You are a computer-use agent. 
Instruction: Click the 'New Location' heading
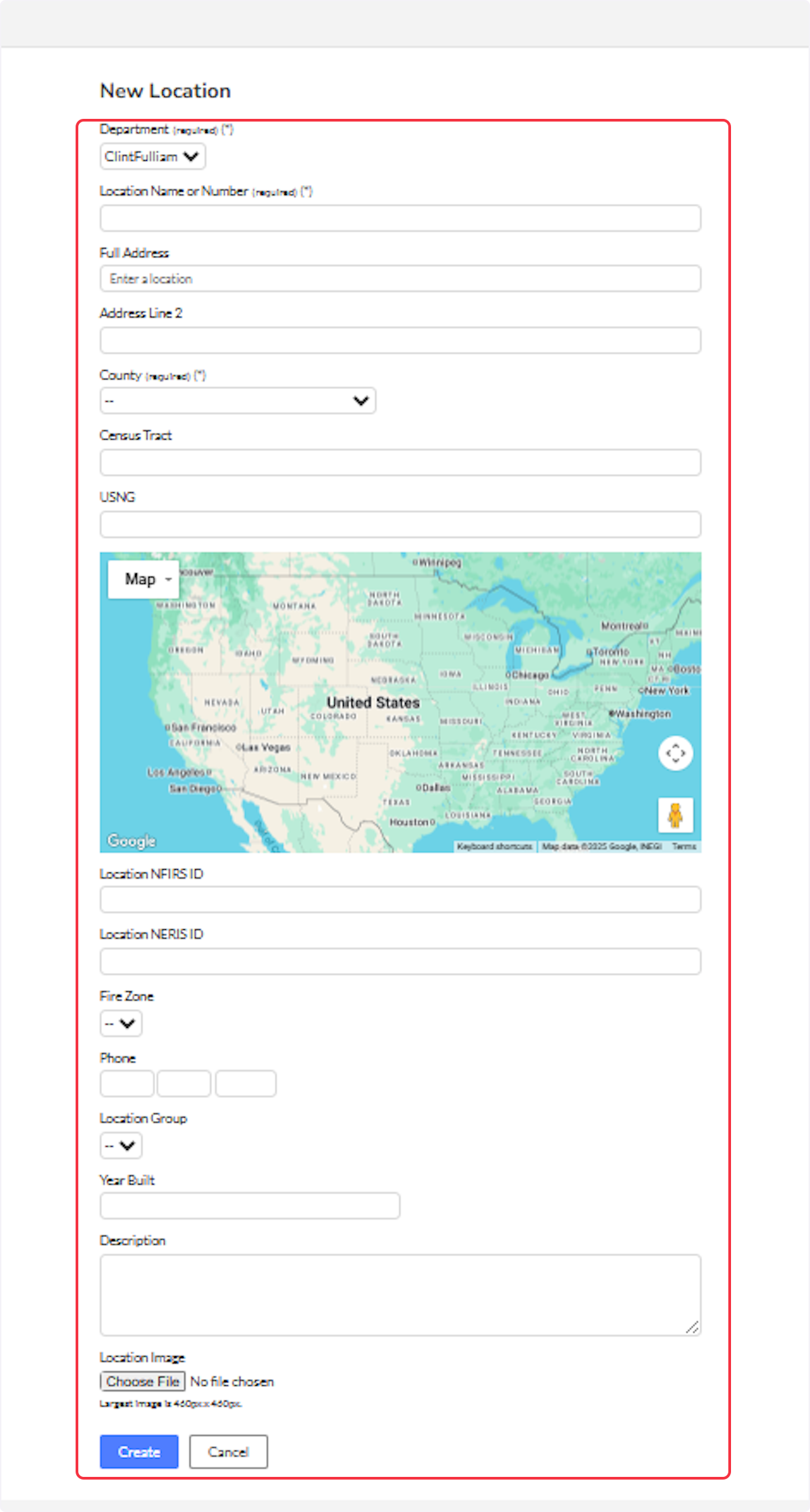[165, 90]
